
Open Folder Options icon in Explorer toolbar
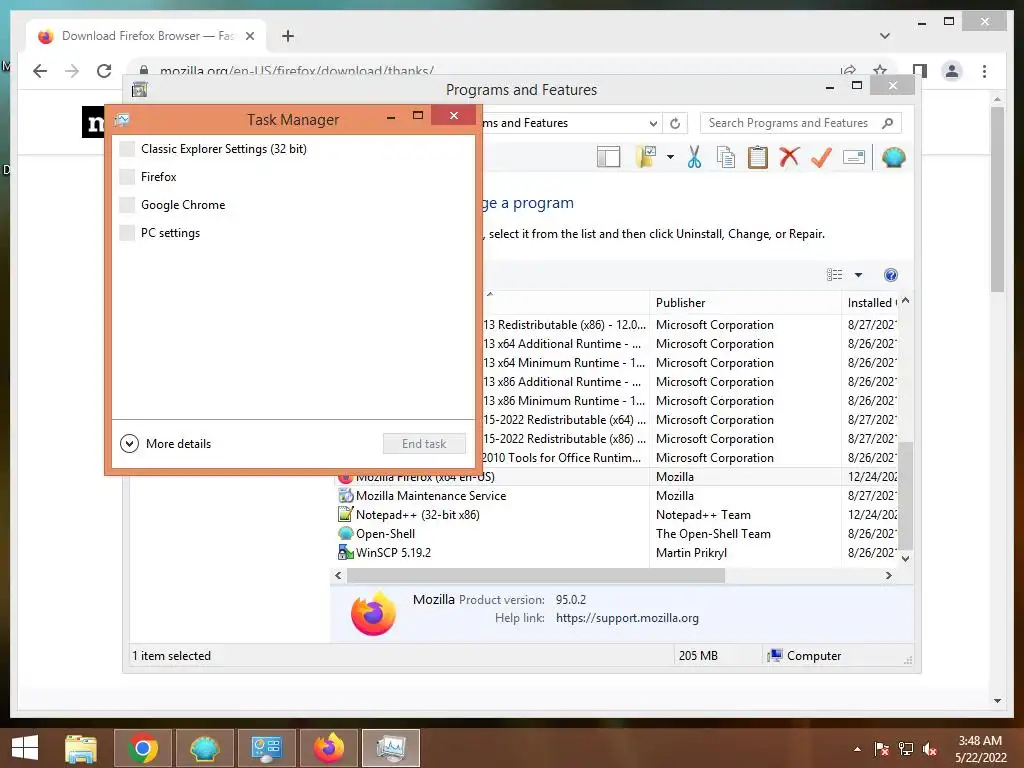click(645, 157)
